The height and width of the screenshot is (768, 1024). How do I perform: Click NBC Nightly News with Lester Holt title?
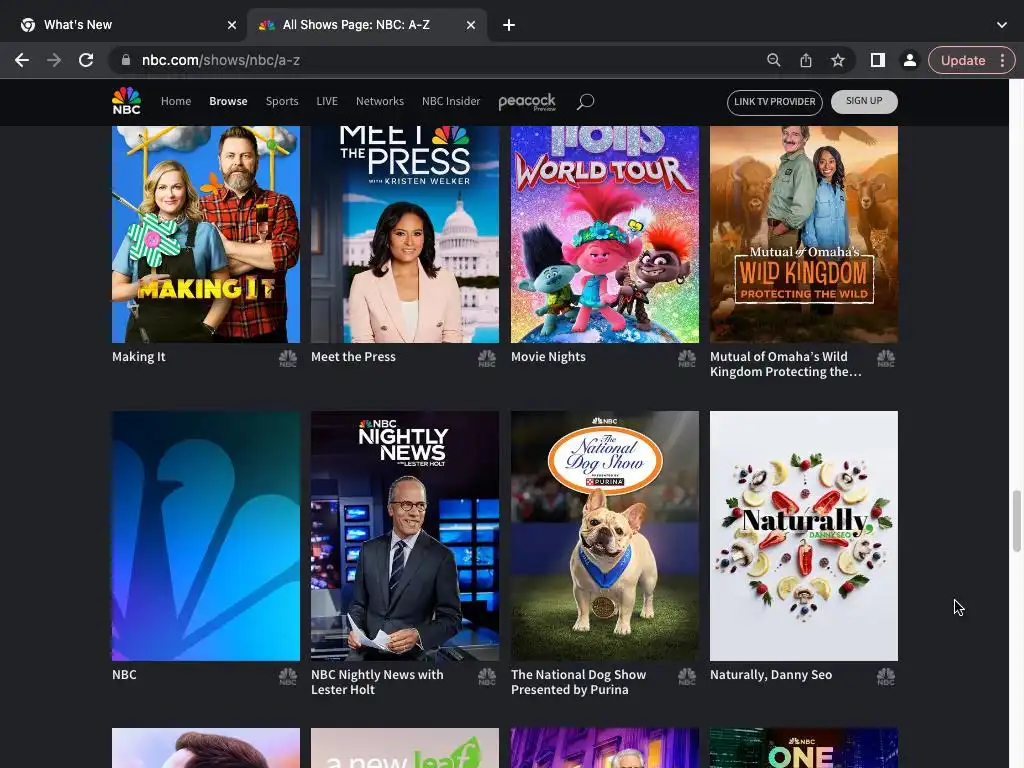coord(377,682)
